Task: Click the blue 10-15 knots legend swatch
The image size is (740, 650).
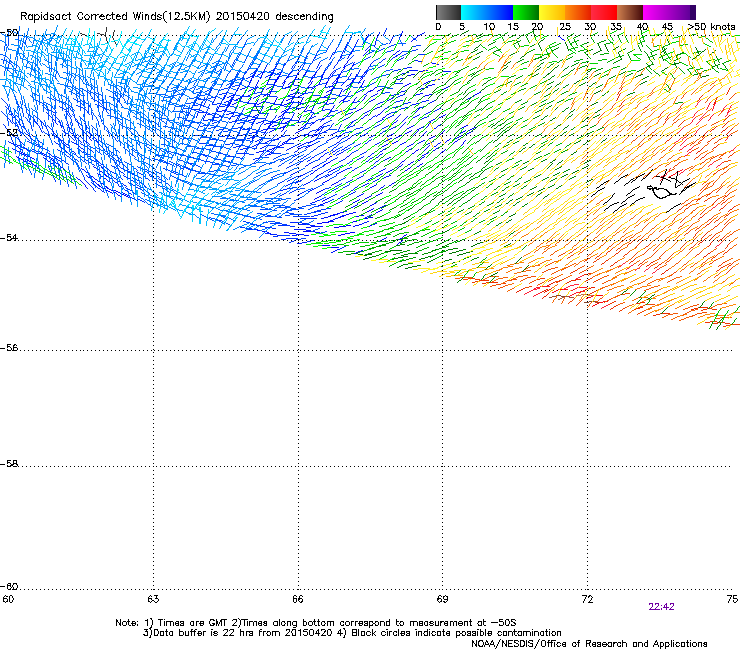Action: (500, 12)
